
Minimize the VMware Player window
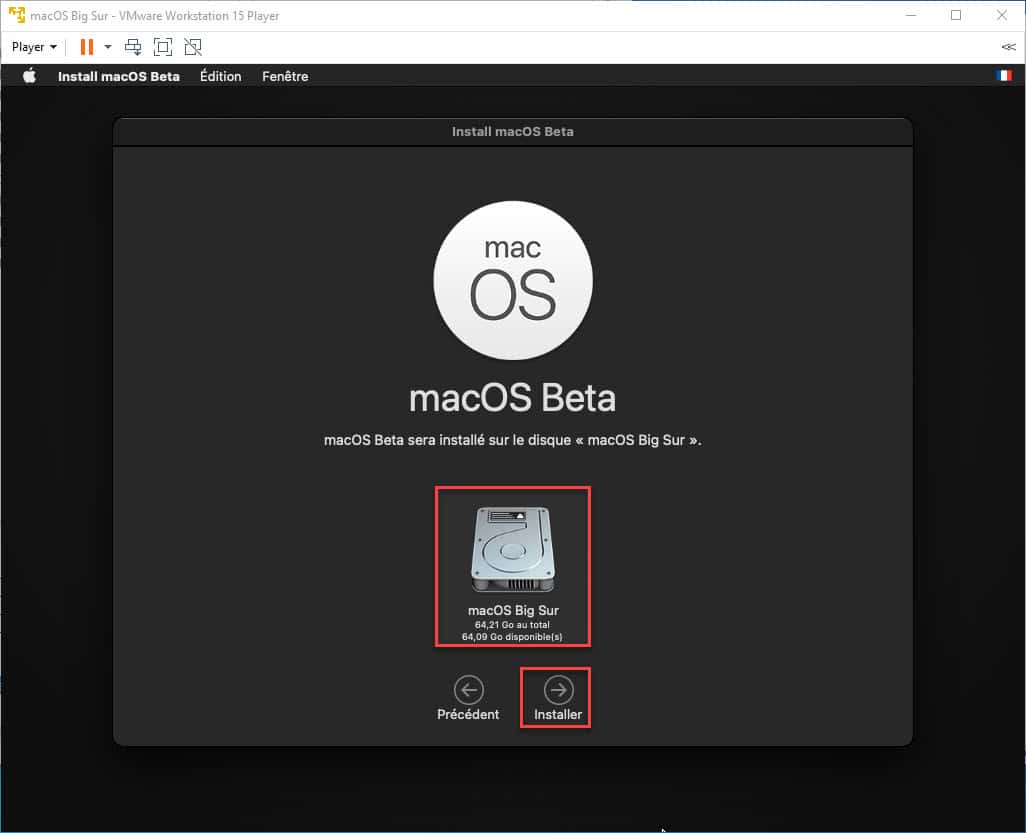click(x=910, y=16)
